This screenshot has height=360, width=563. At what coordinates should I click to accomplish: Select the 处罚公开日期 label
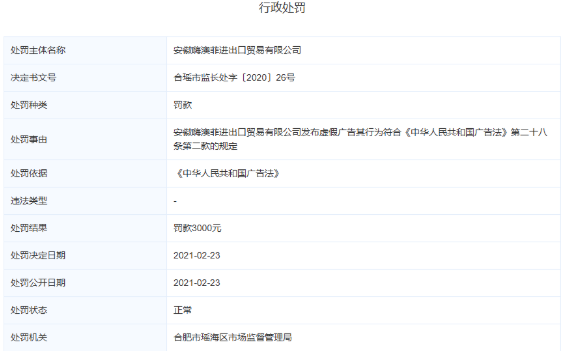(x=38, y=282)
